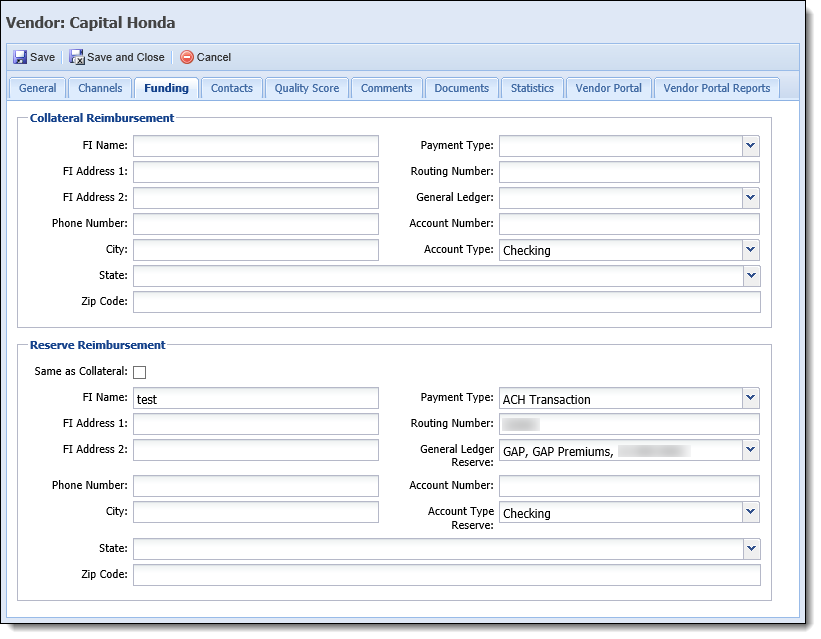Click Collateral FI Address 1 field

coord(256,172)
